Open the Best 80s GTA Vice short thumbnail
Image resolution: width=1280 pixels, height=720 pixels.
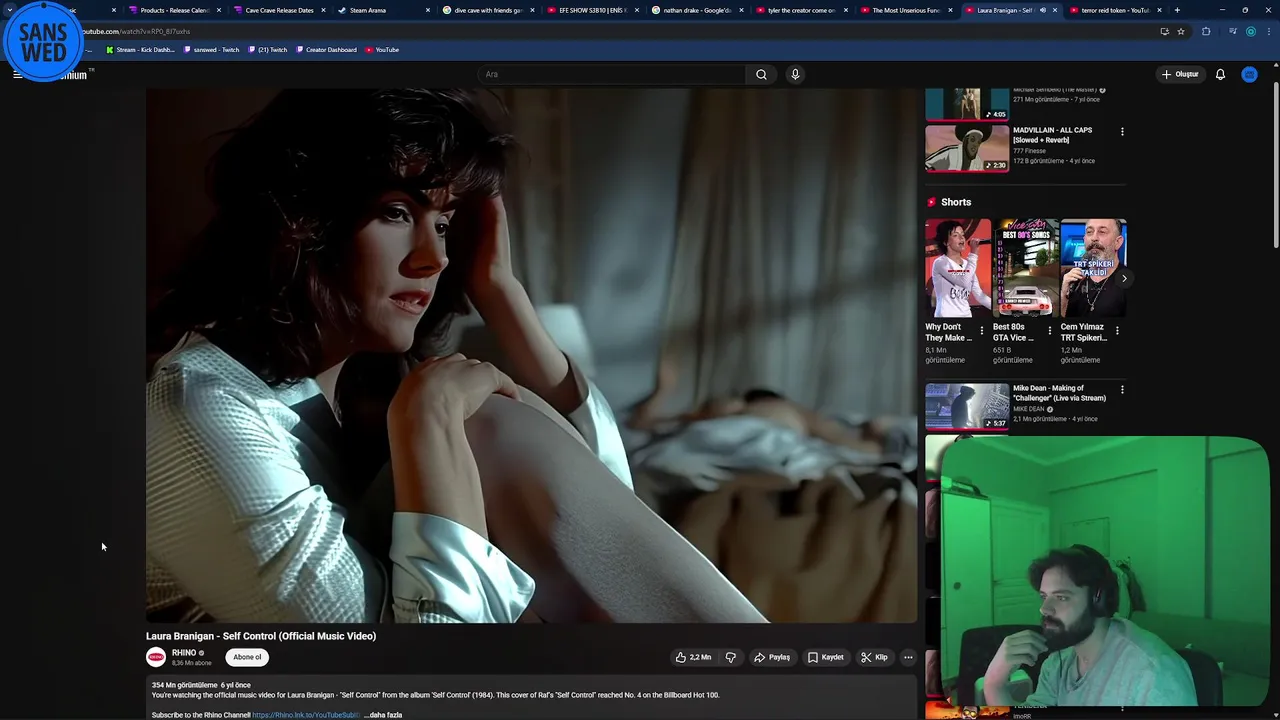pyautogui.click(x=1026, y=267)
